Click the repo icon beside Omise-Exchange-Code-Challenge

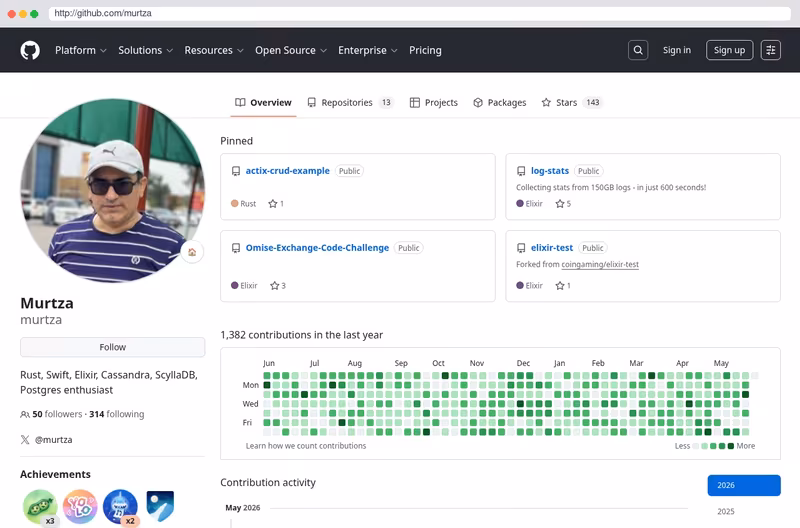pos(236,248)
